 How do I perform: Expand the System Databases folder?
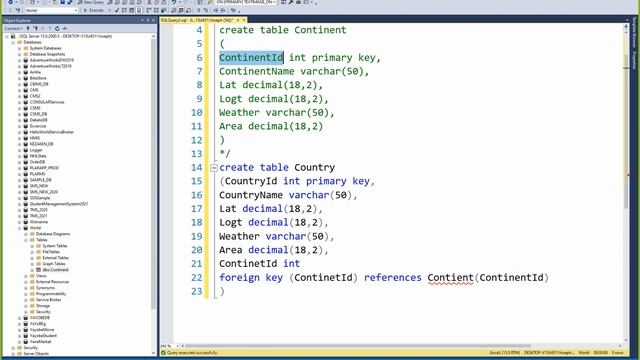19,48
